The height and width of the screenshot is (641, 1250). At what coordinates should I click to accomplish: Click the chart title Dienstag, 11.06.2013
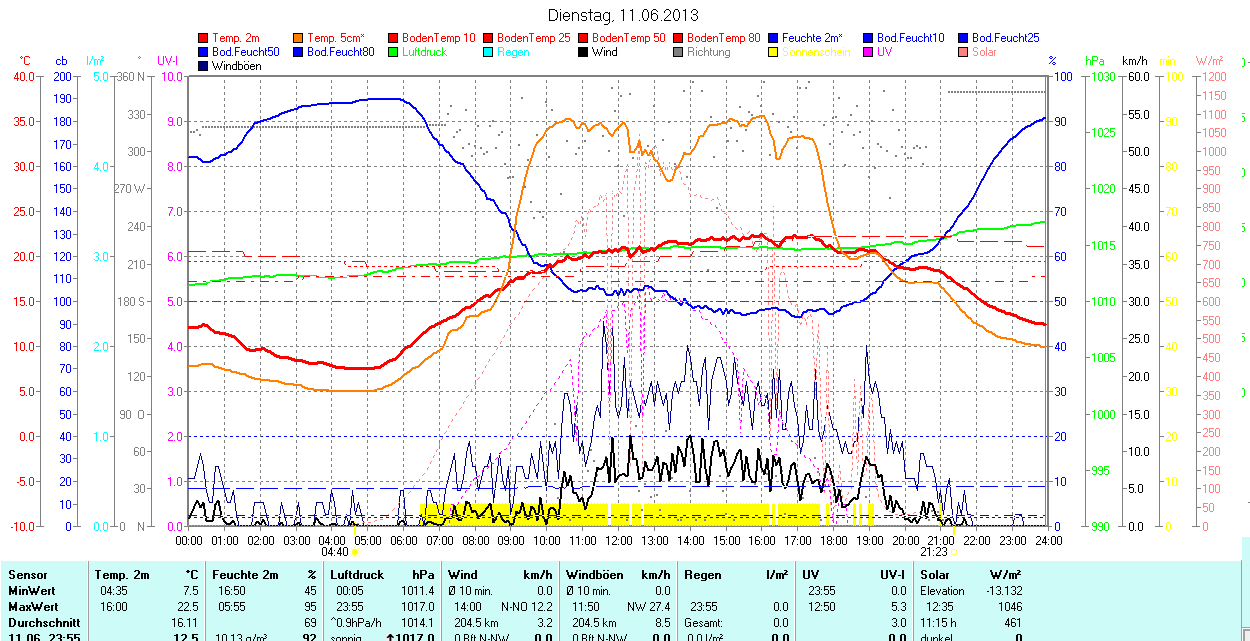tap(624, 15)
